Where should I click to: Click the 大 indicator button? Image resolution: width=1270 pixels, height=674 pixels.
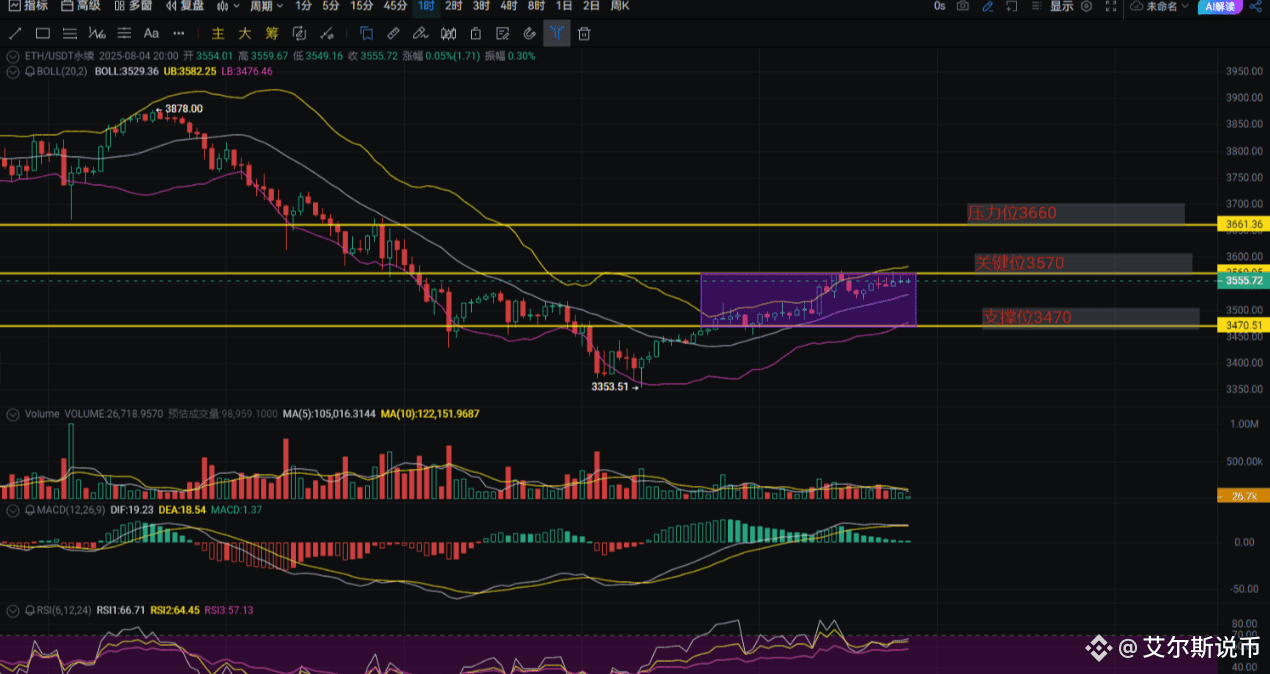point(245,33)
